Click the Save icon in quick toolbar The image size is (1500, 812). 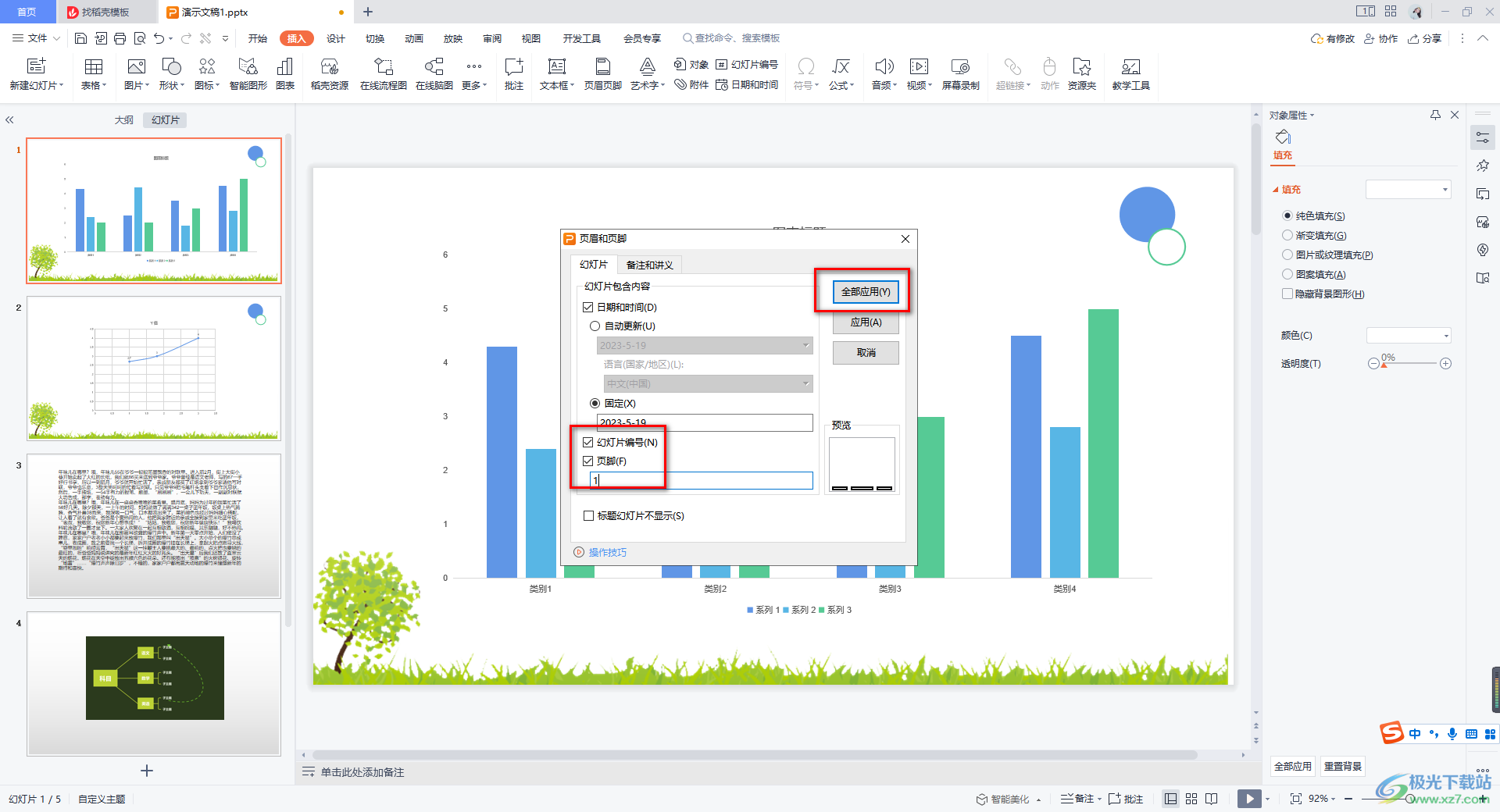pos(80,38)
